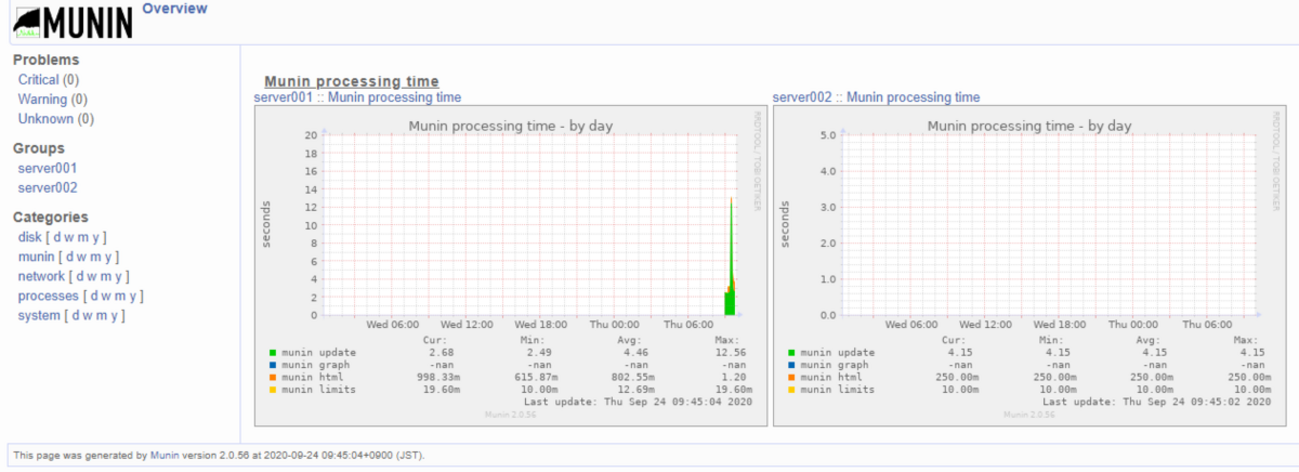
Task: Show disk category monthly view 'm'
Action: point(83,237)
